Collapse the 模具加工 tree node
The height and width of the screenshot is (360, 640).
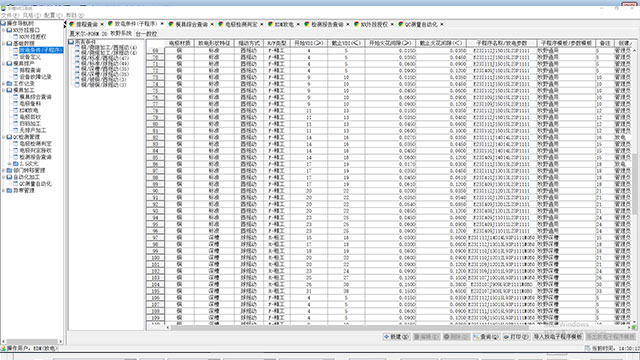point(4,90)
